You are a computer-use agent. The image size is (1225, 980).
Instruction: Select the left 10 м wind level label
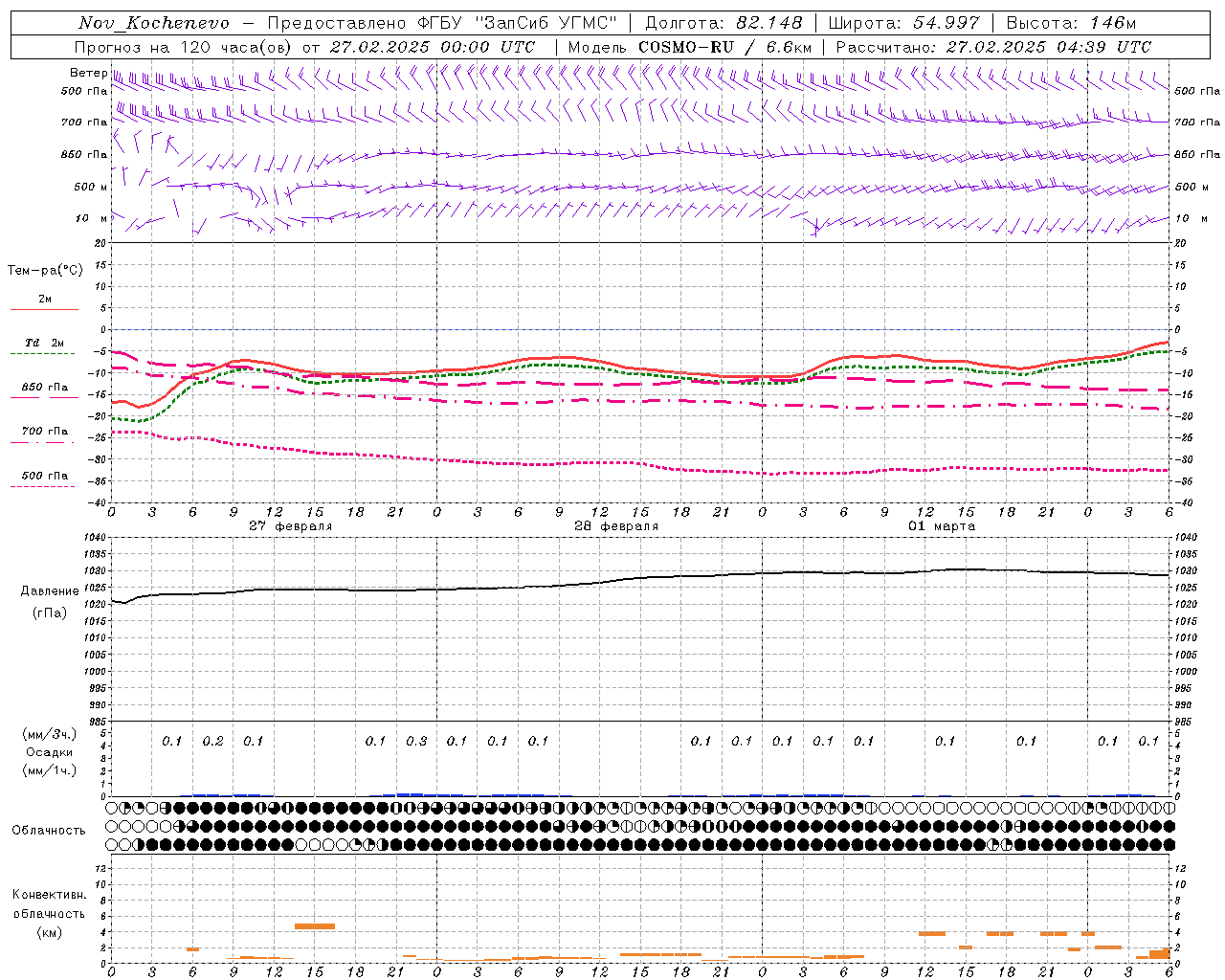(92, 218)
